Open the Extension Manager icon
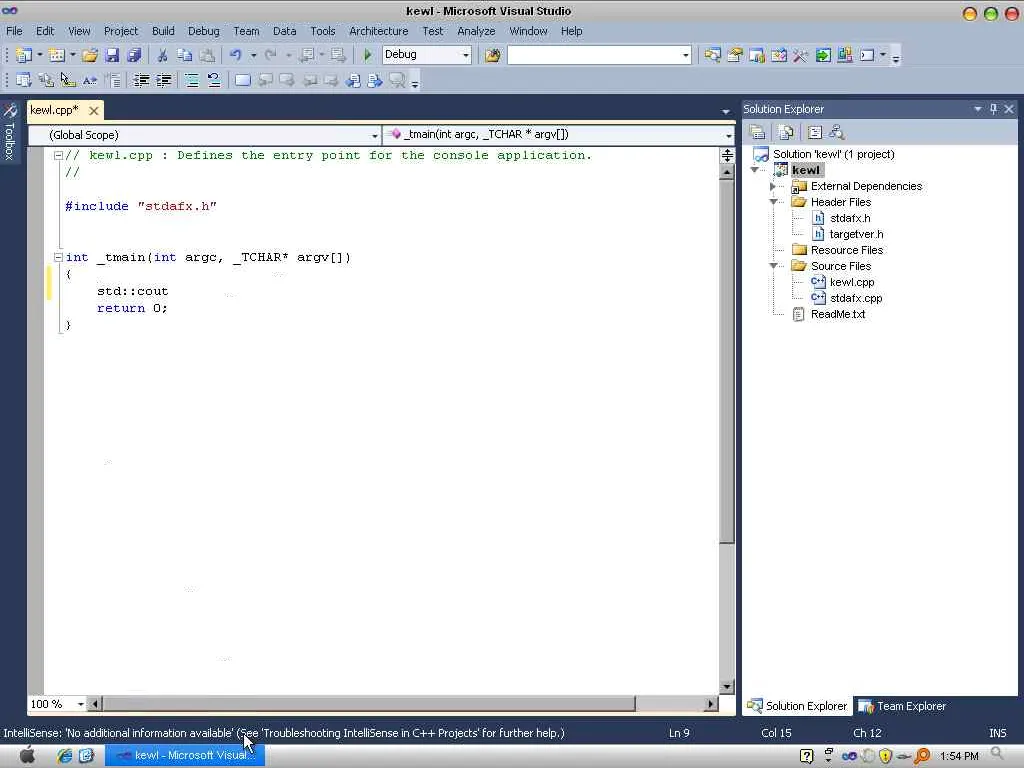 pyautogui.click(x=845, y=55)
